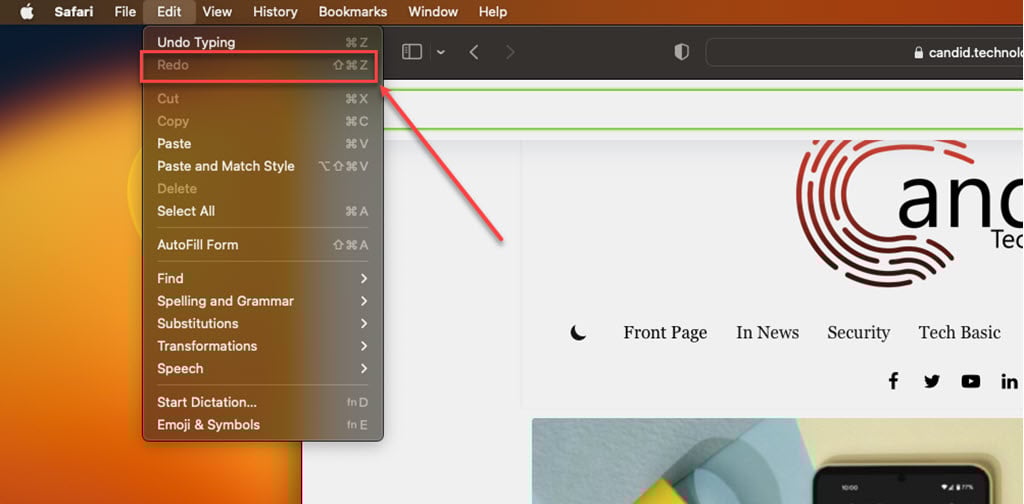Visit the LinkedIn page icon
The height and width of the screenshot is (504, 1024).
tap(1010, 381)
